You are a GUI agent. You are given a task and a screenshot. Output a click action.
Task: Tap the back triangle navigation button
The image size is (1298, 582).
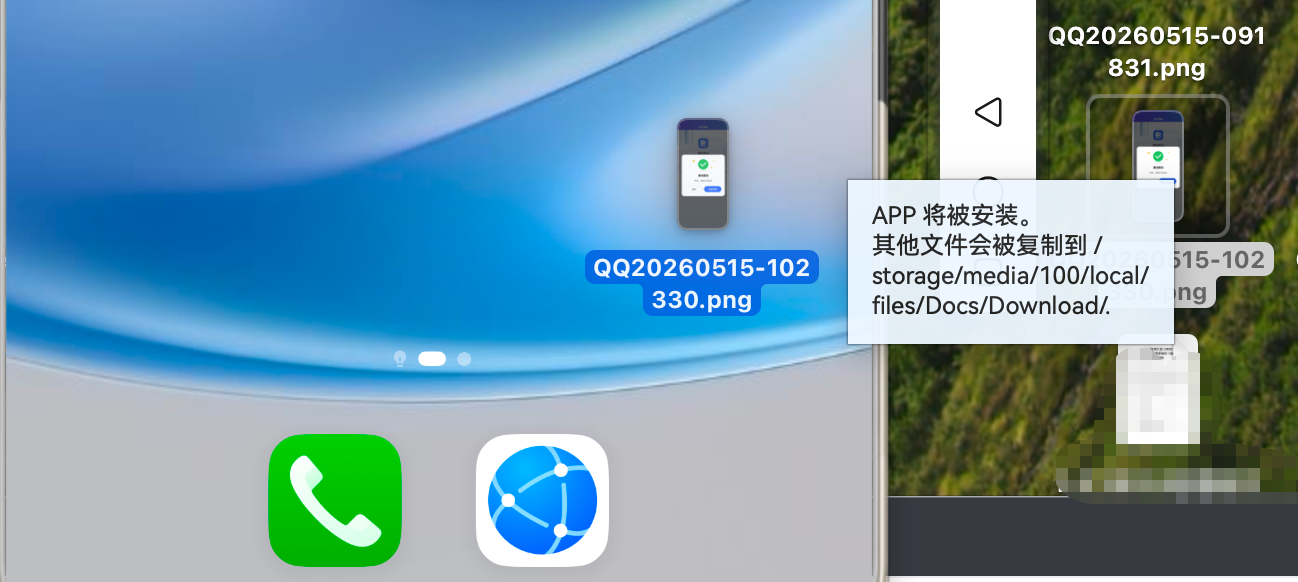pos(988,112)
